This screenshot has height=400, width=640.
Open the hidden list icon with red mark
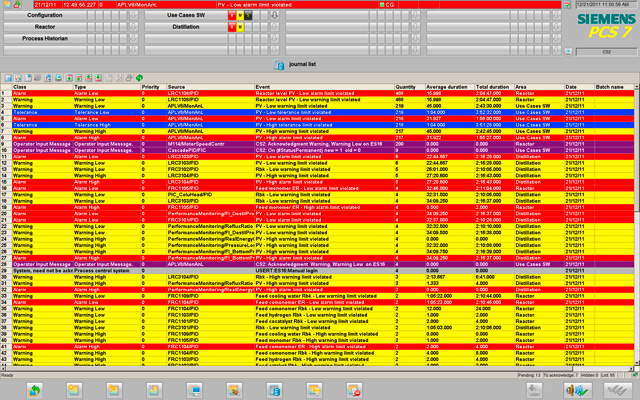[x=355, y=389]
